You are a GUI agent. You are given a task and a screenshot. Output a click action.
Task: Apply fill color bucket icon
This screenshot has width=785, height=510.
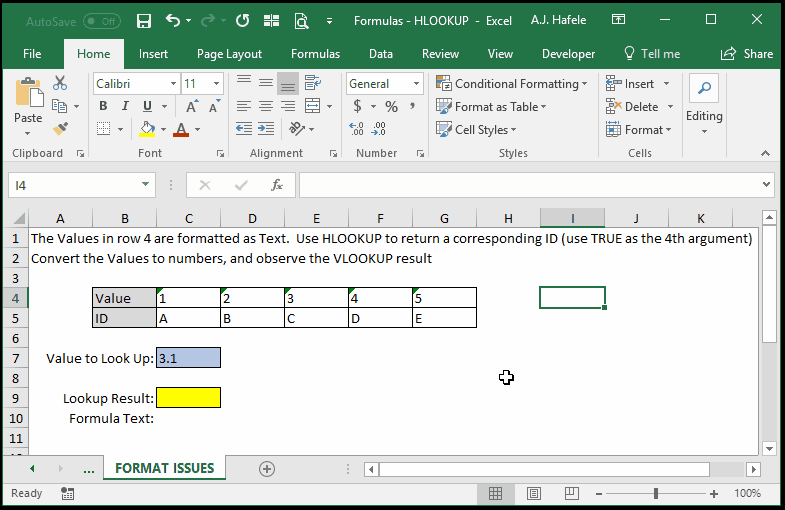tap(147, 129)
